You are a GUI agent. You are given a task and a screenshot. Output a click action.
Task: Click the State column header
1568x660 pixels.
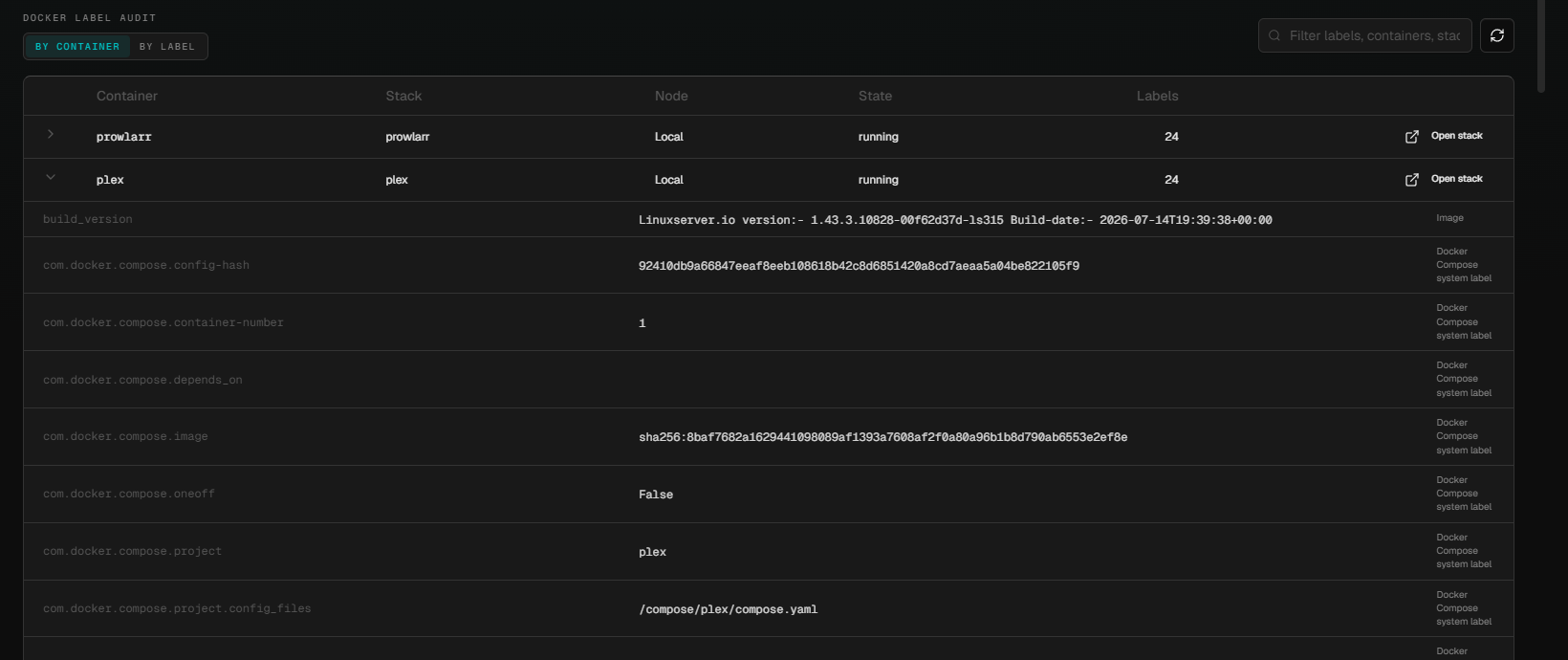[875, 96]
